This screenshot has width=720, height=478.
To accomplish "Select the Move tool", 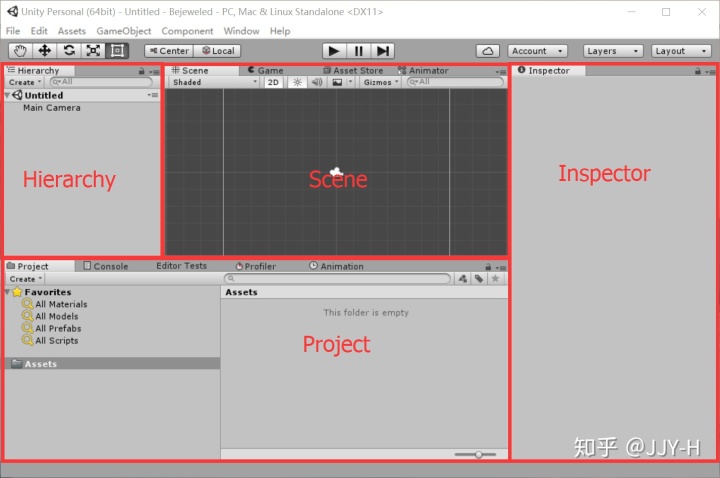I will pos(45,51).
